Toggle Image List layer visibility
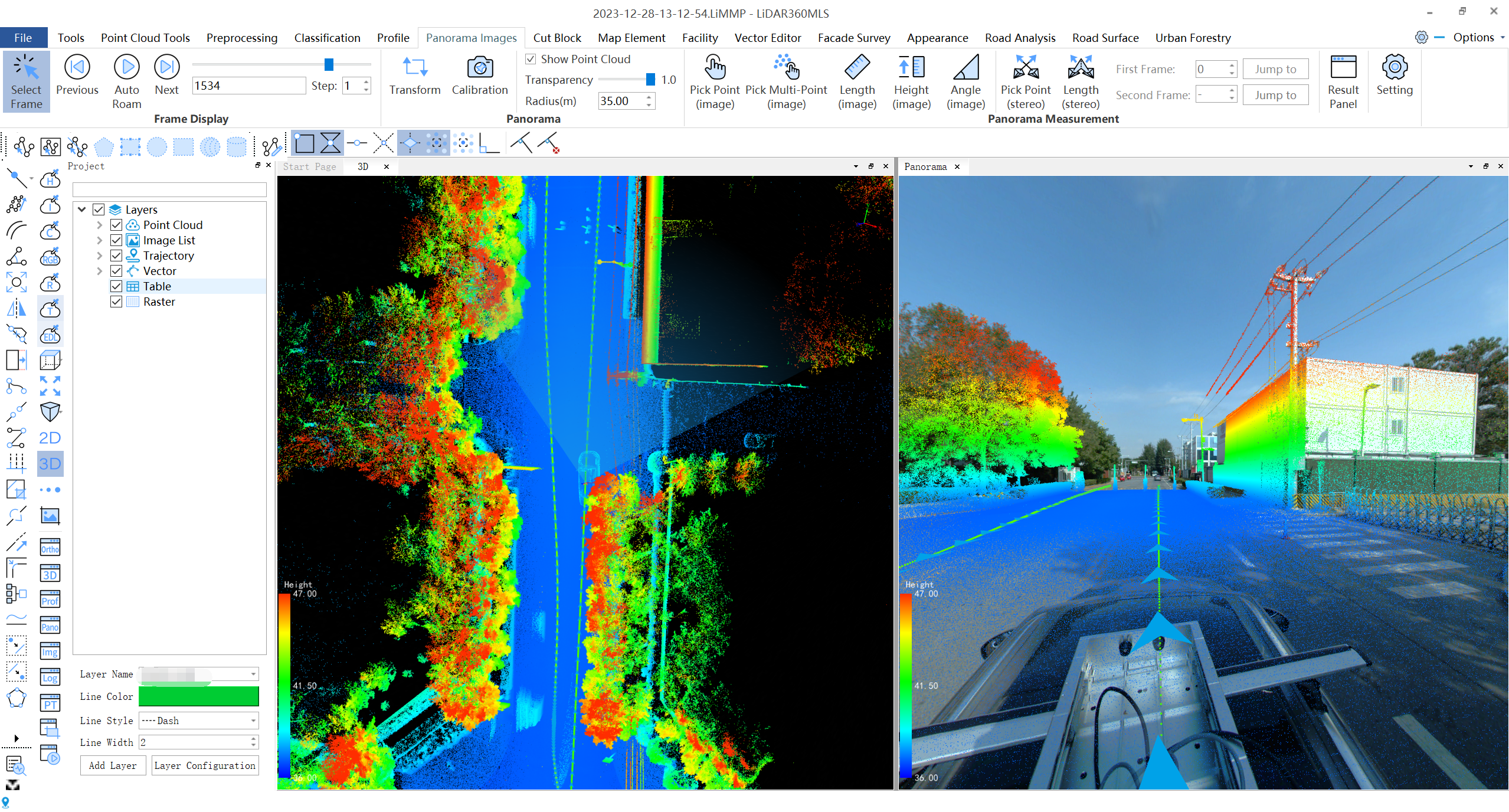Screen dimensions: 1509x812 pyautogui.click(x=116, y=240)
